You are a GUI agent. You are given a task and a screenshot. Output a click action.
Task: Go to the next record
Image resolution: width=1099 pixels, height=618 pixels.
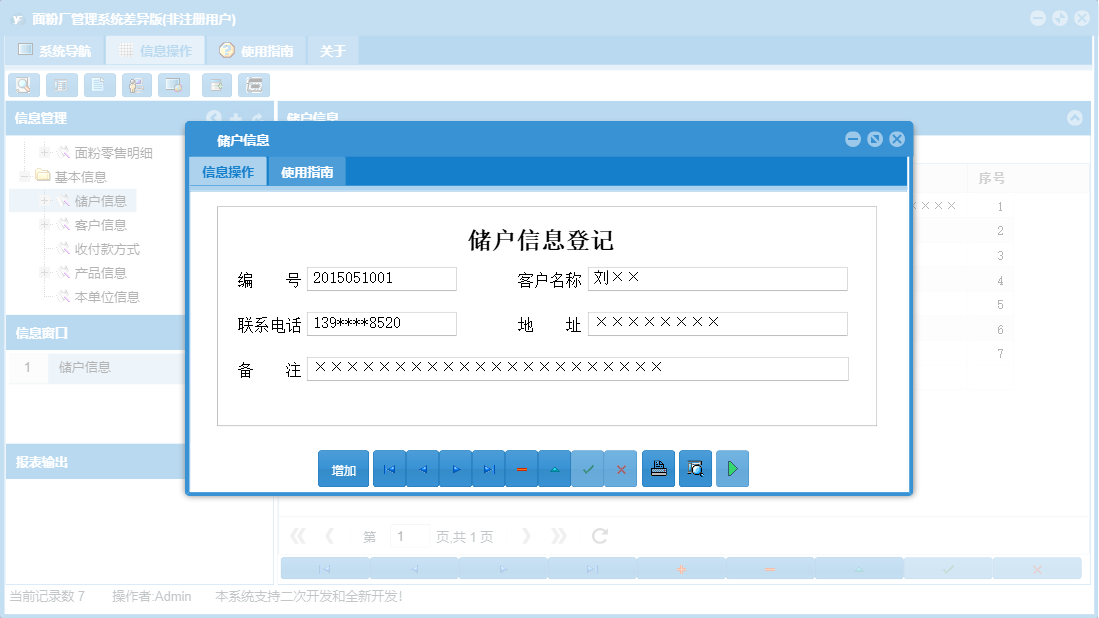point(456,468)
